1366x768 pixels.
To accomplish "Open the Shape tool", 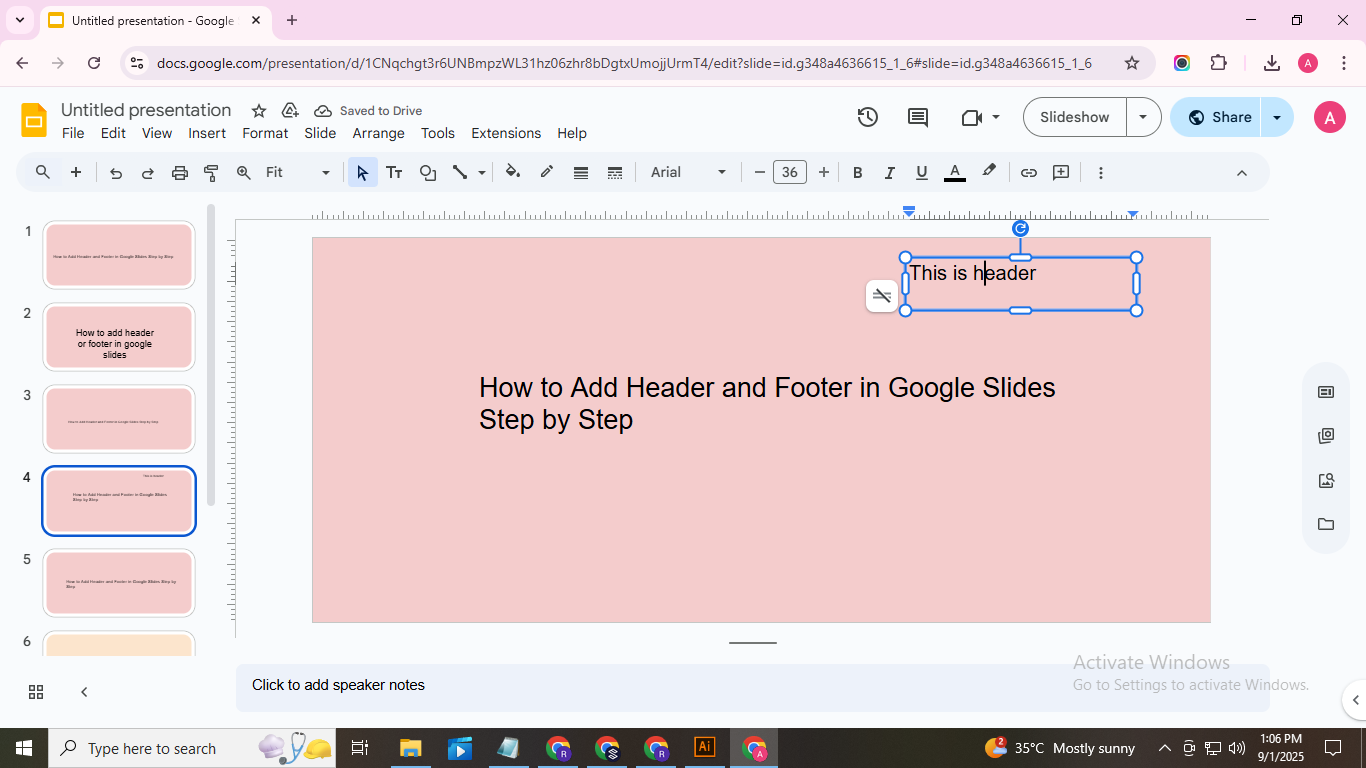I will [x=428, y=173].
